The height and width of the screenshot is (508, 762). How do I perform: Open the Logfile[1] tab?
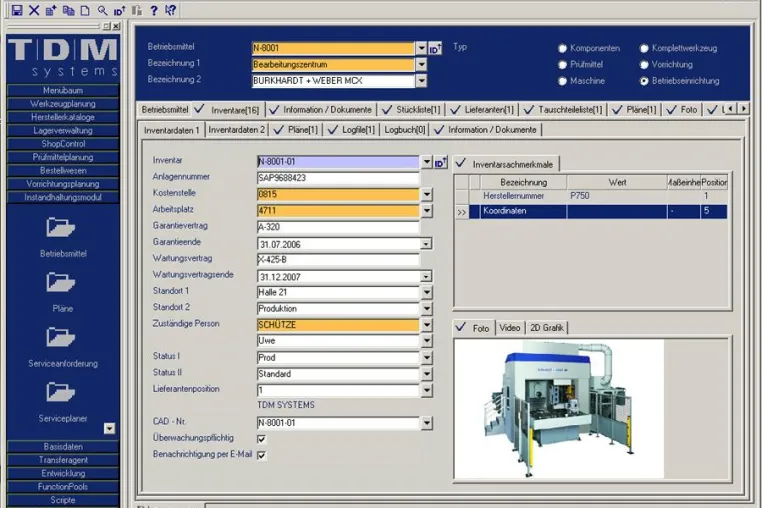pyautogui.click(x=352, y=130)
